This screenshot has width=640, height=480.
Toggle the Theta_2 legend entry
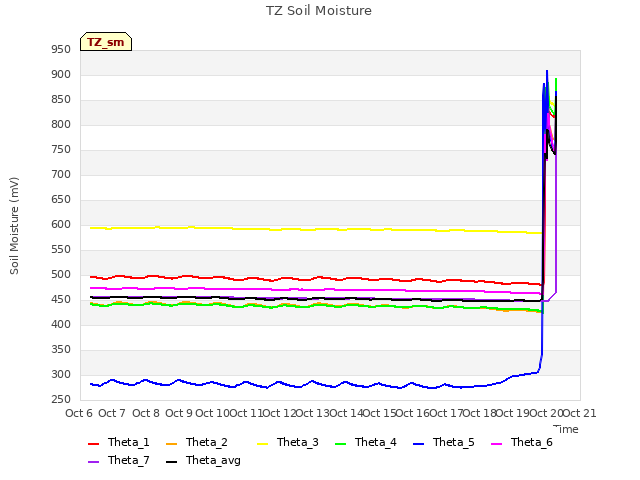pyautogui.click(x=197, y=442)
